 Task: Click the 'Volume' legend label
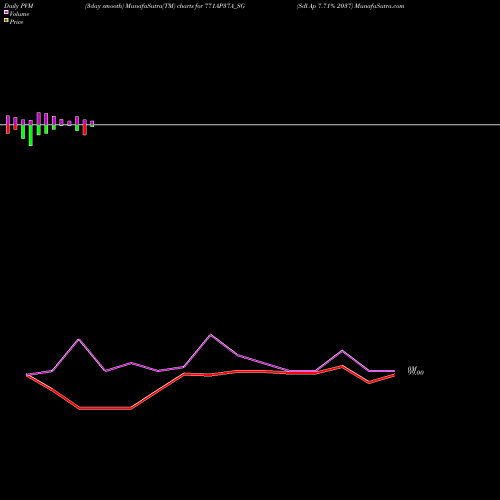click(19, 14)
